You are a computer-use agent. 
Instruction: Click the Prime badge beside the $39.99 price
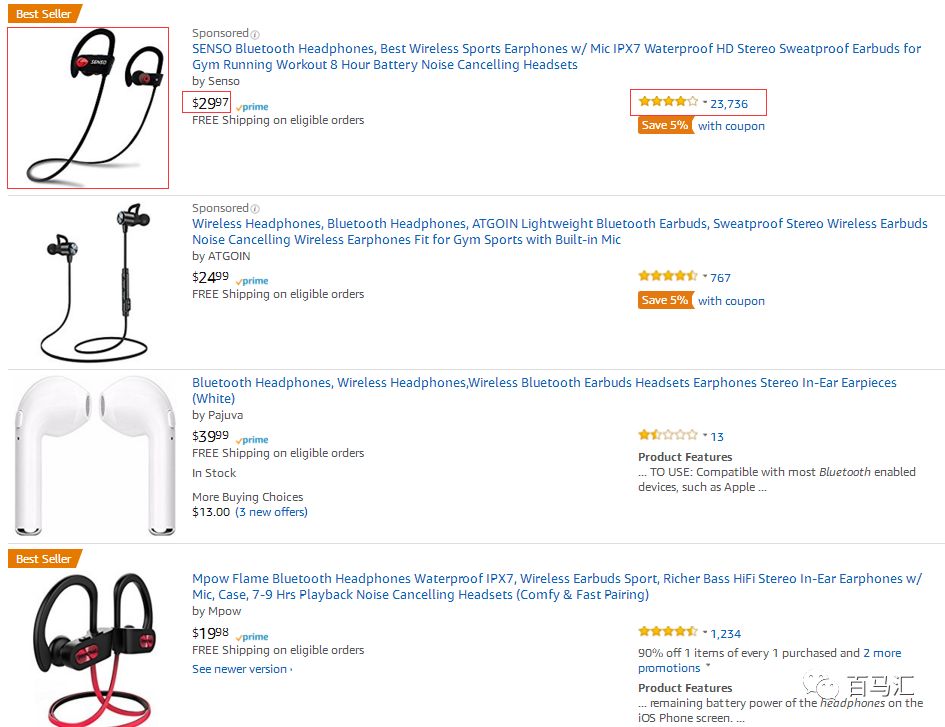pos(252,440)
